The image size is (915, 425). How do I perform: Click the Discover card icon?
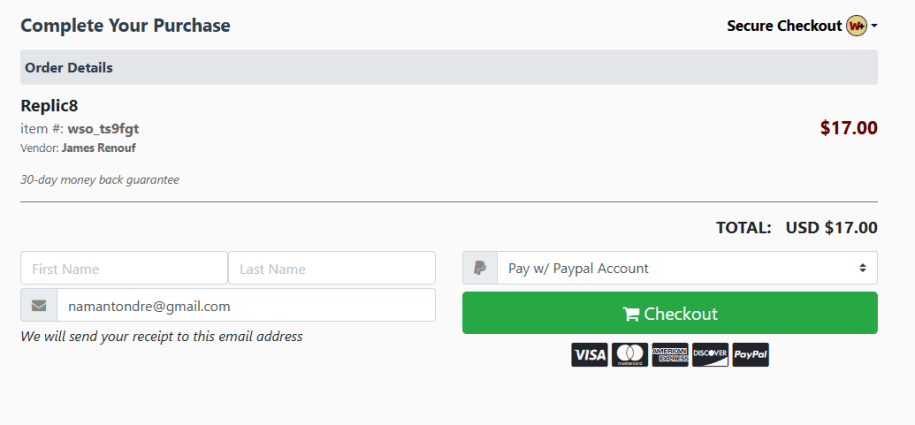click(710, 355)
